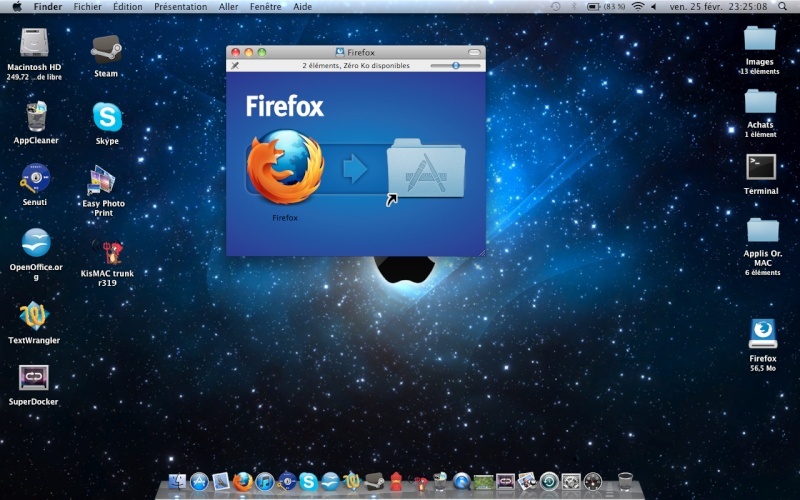Open the Wi-Fi status menu

[638, 7]
